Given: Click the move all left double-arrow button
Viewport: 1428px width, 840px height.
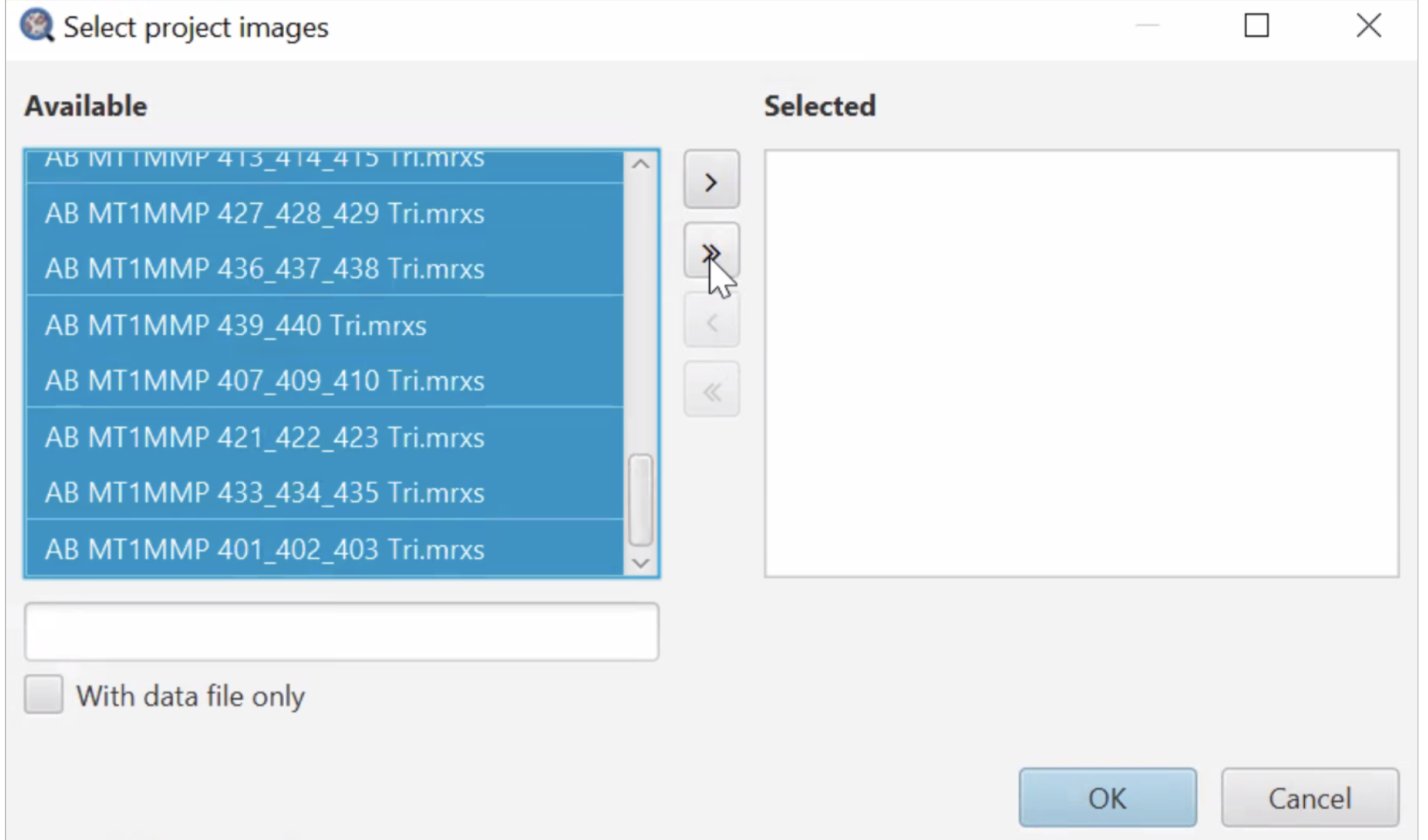Looking at the screenshot, I should 711,391.
